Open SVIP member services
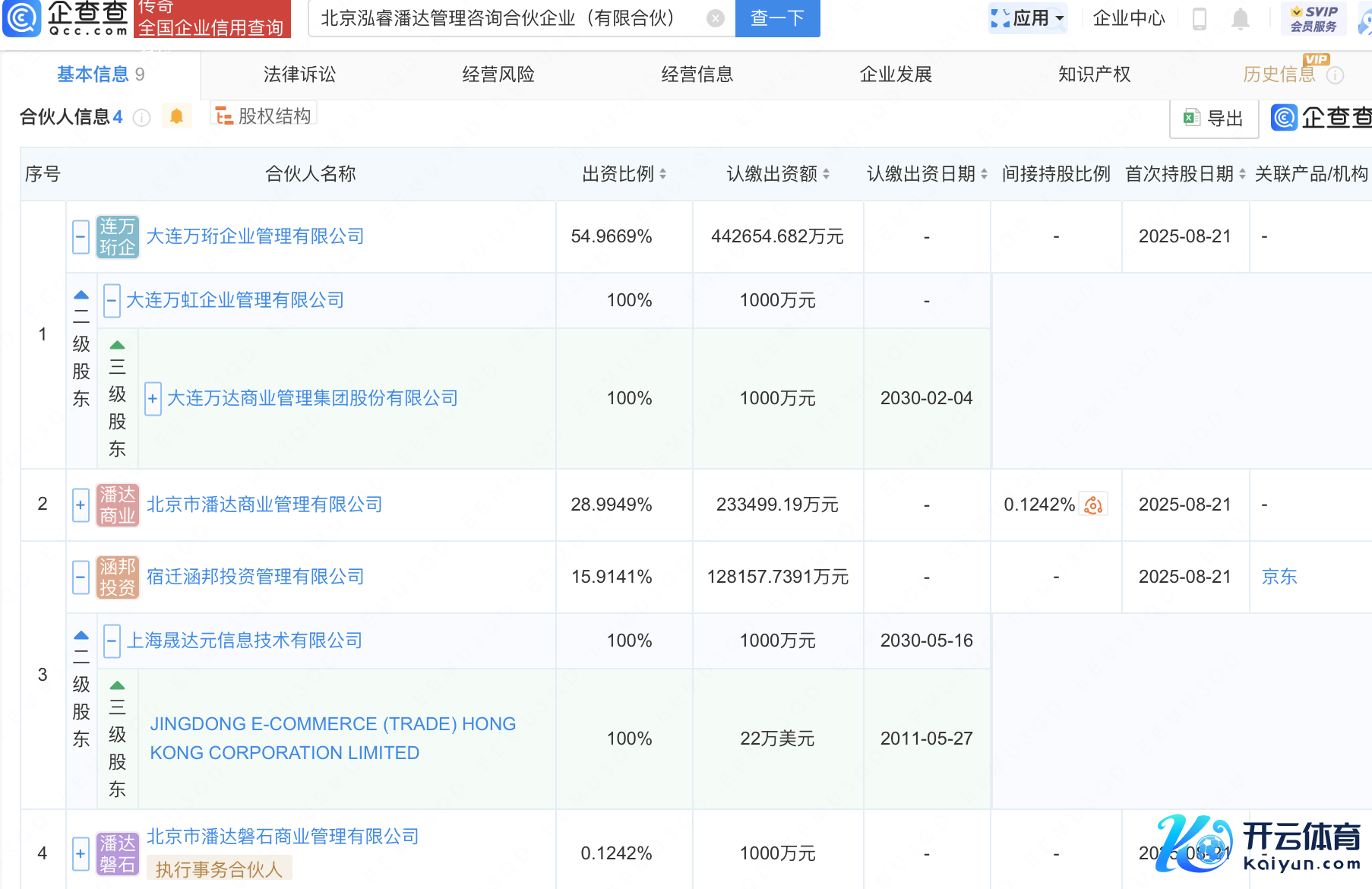The height and width of the screenshot is (889, 1372). pyautogui.click(x=1314, y=18)
